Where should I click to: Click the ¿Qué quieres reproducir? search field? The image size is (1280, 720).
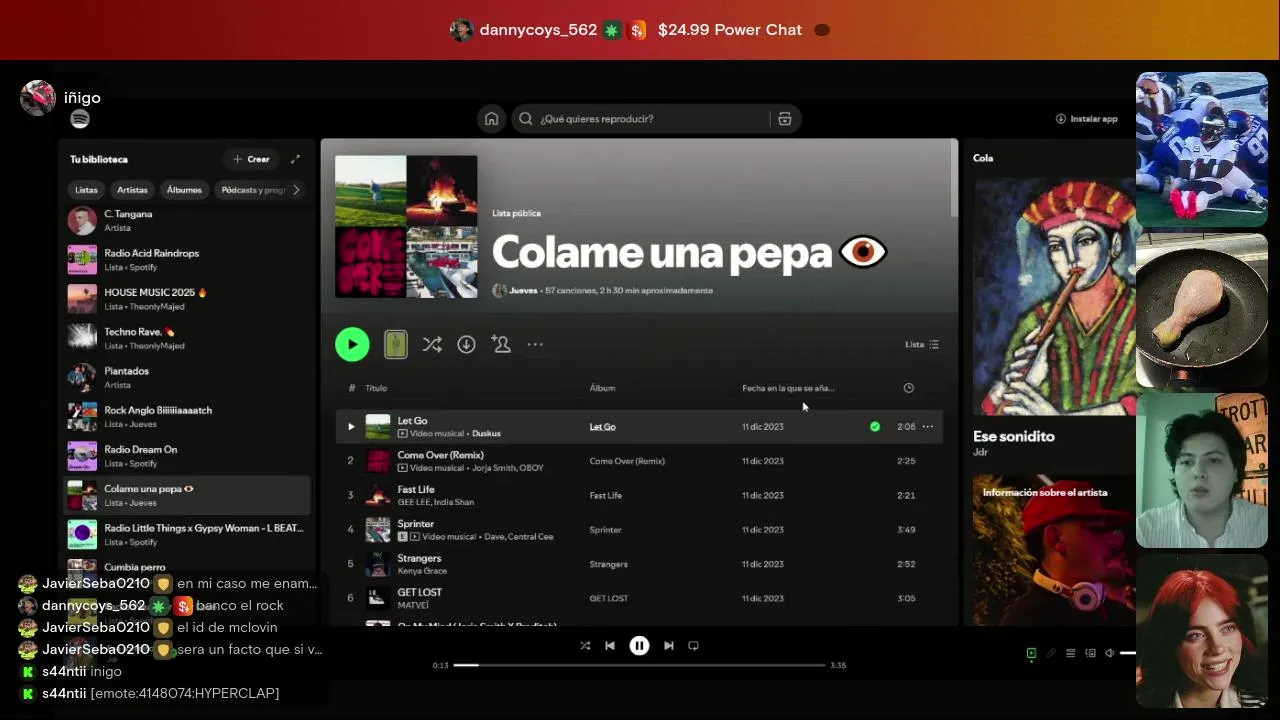pyautogui.click(x=654, y=119)
